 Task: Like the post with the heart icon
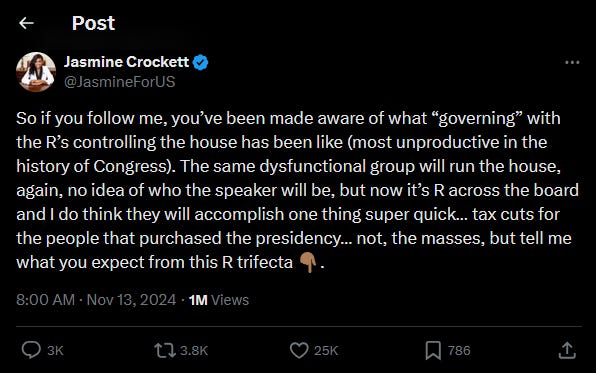299,350
